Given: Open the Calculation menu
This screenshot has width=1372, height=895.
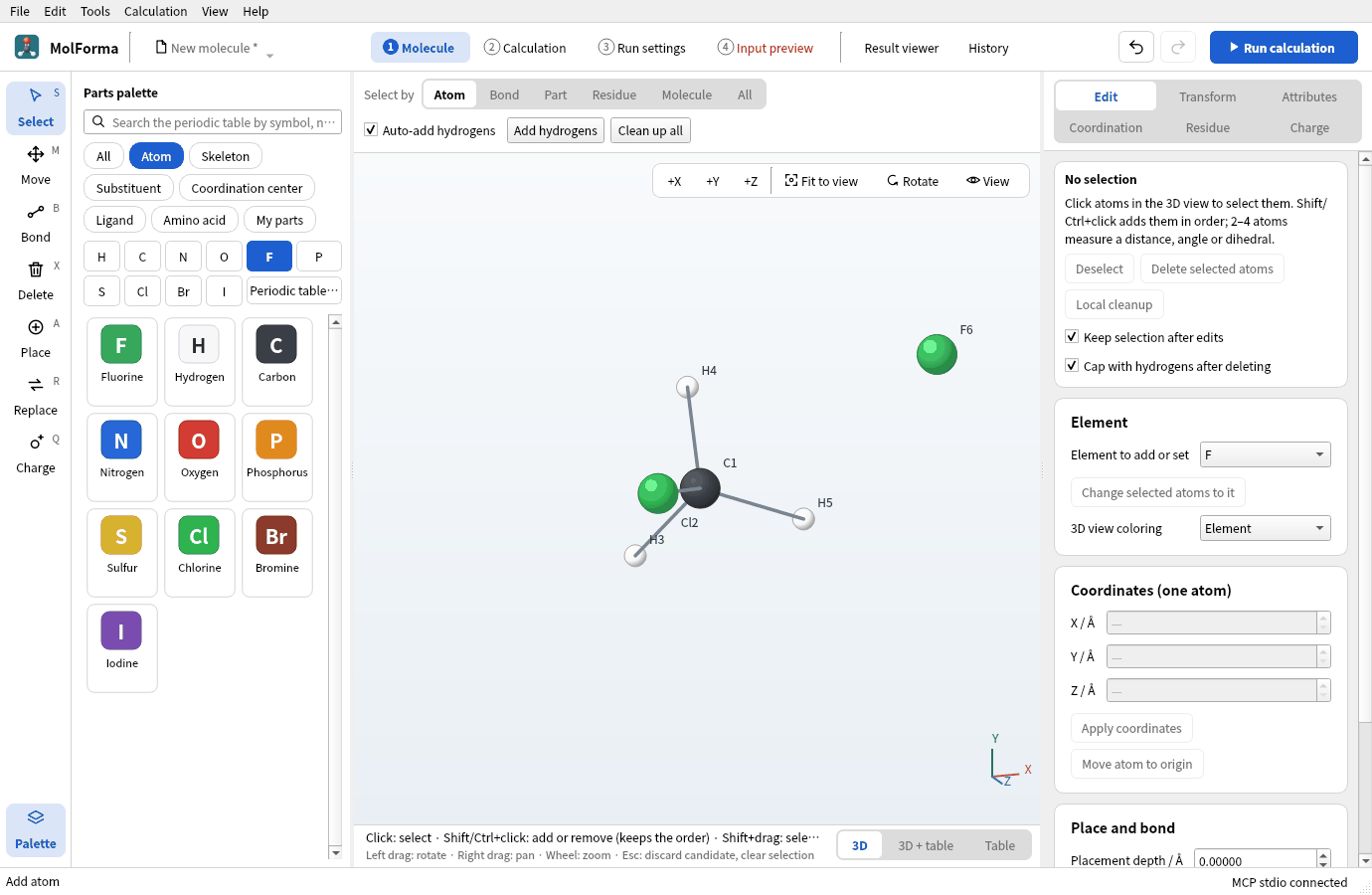Looking at the screenshot, I should [155, 11].
